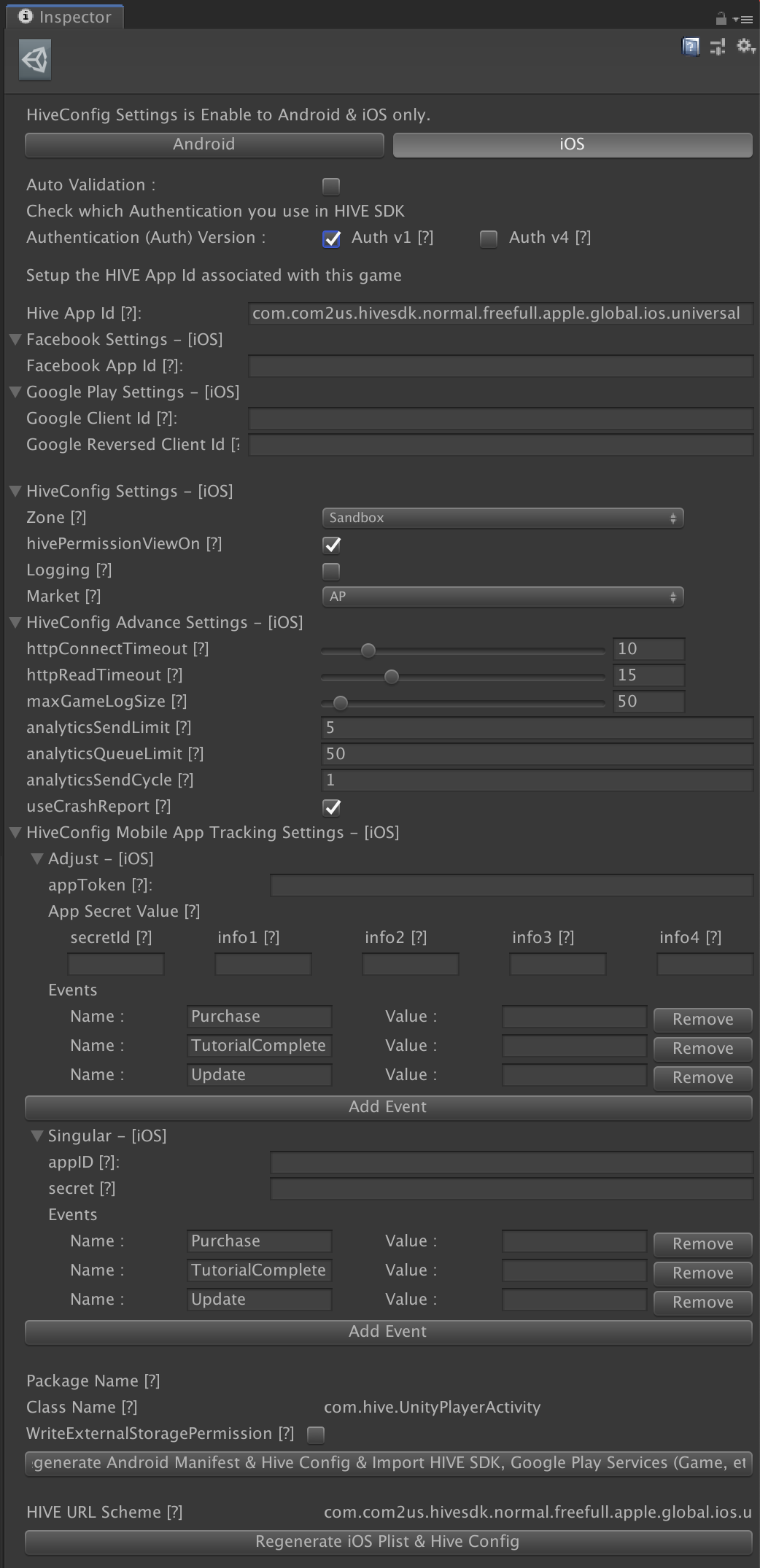Collapse the Facebook Settings section

15,340
